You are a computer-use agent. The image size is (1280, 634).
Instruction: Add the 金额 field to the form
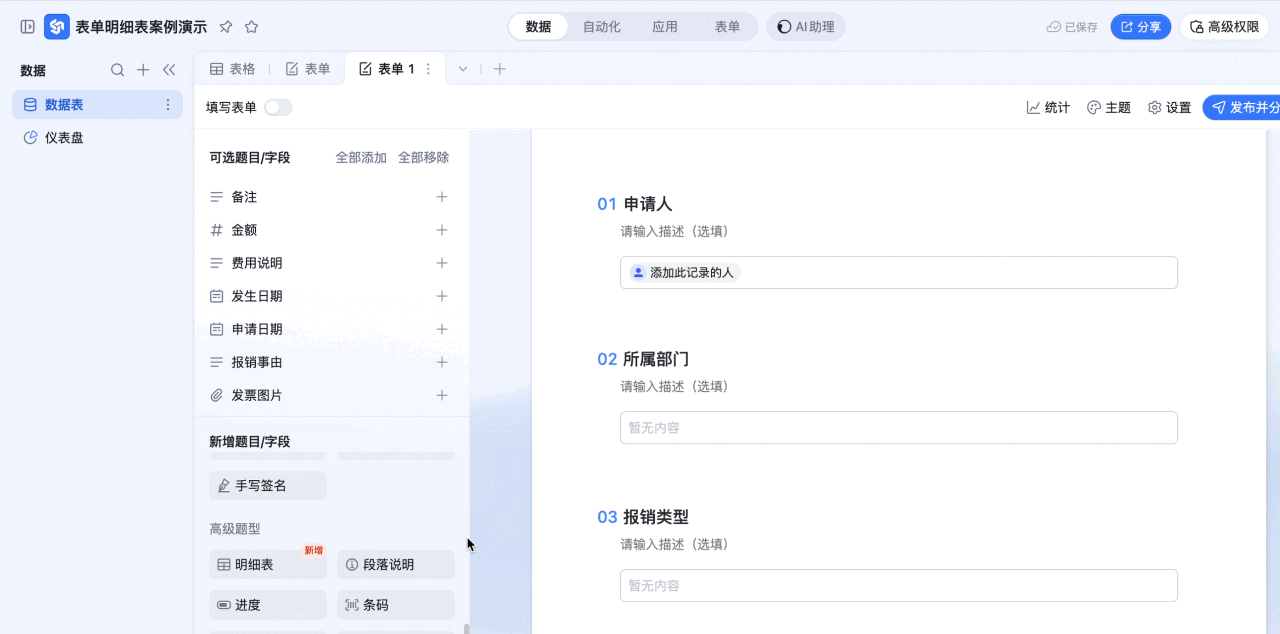click(x=442, y=230)
